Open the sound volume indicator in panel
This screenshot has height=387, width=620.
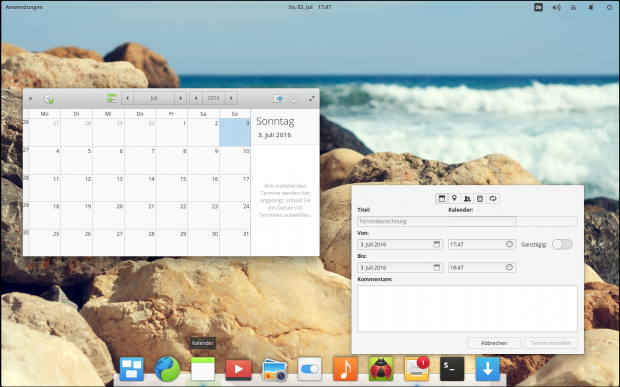tap(556, 7)
